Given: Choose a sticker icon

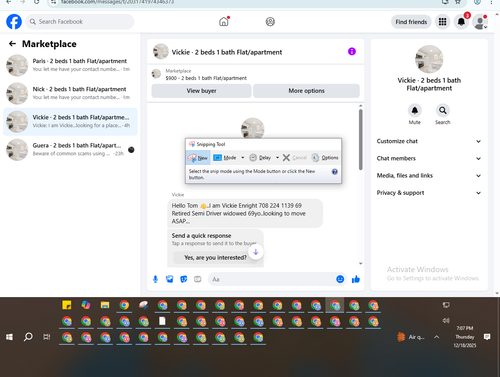Looking at the screenshot, I should click(184, 279).
